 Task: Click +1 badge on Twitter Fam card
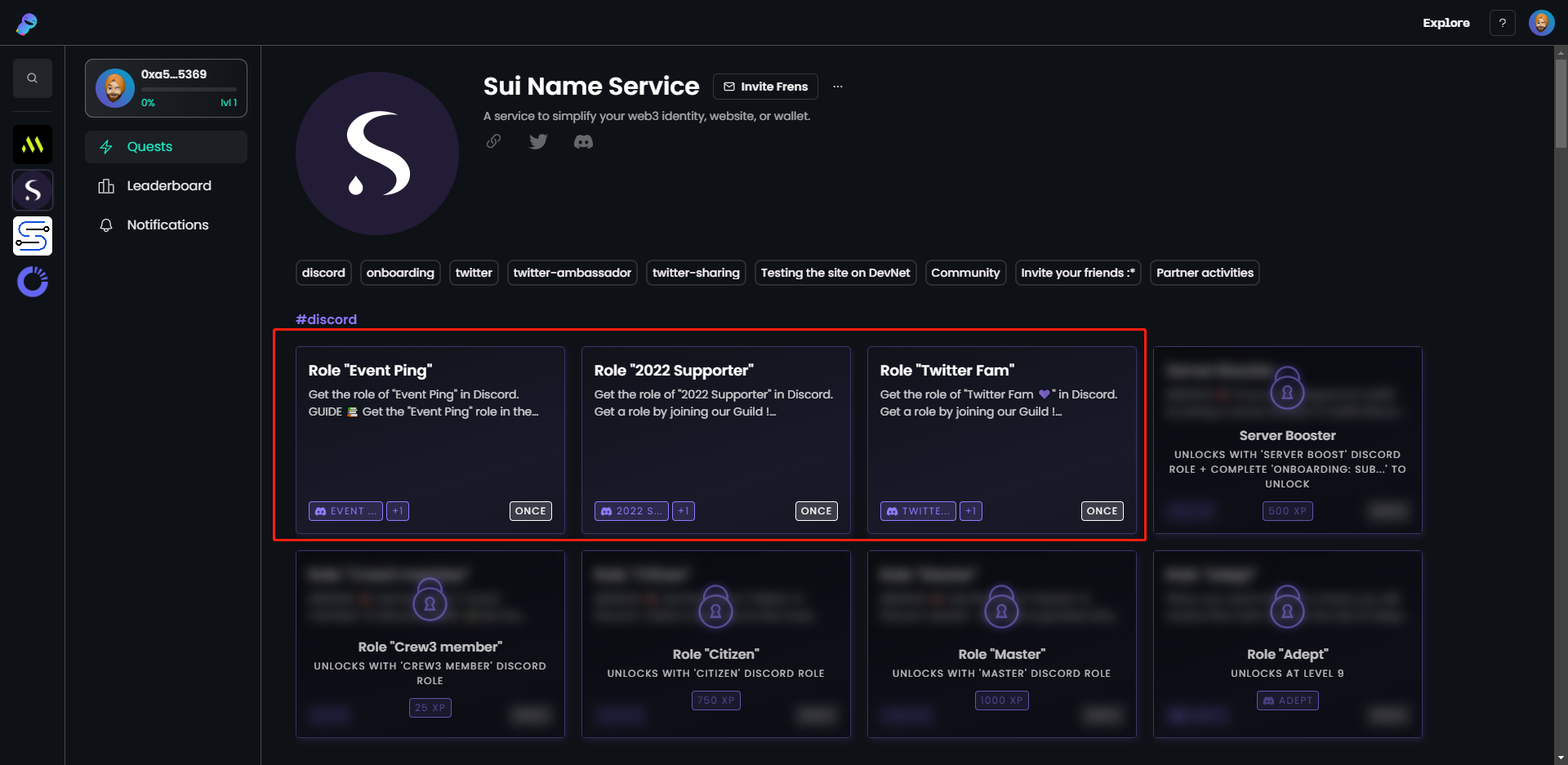pyautogui.click(x=971, y=511)
